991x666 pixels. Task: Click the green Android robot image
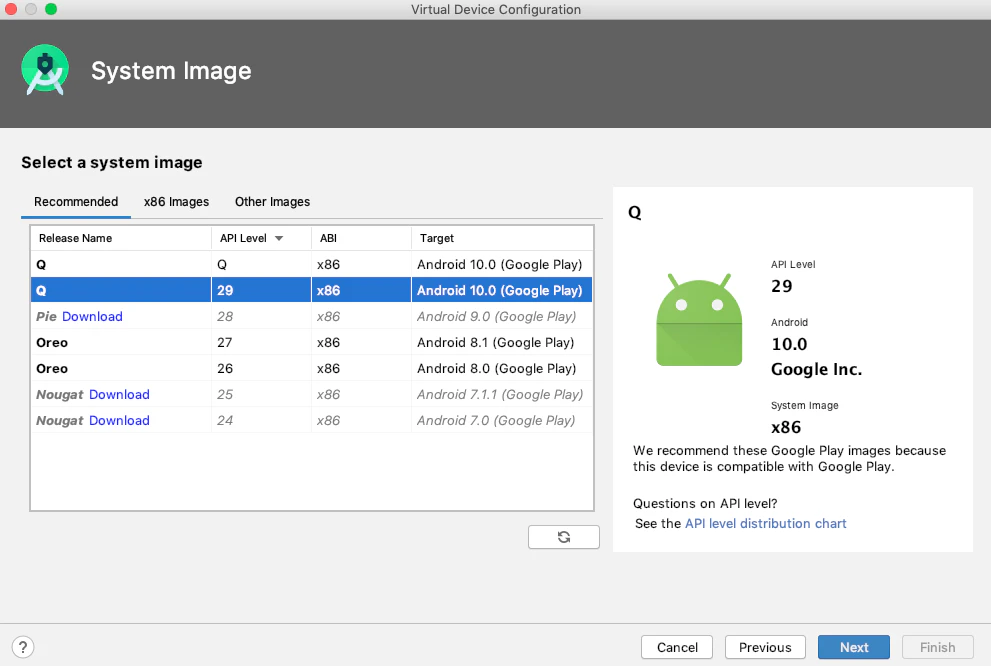pyautogui.click(x=699, y=320)
